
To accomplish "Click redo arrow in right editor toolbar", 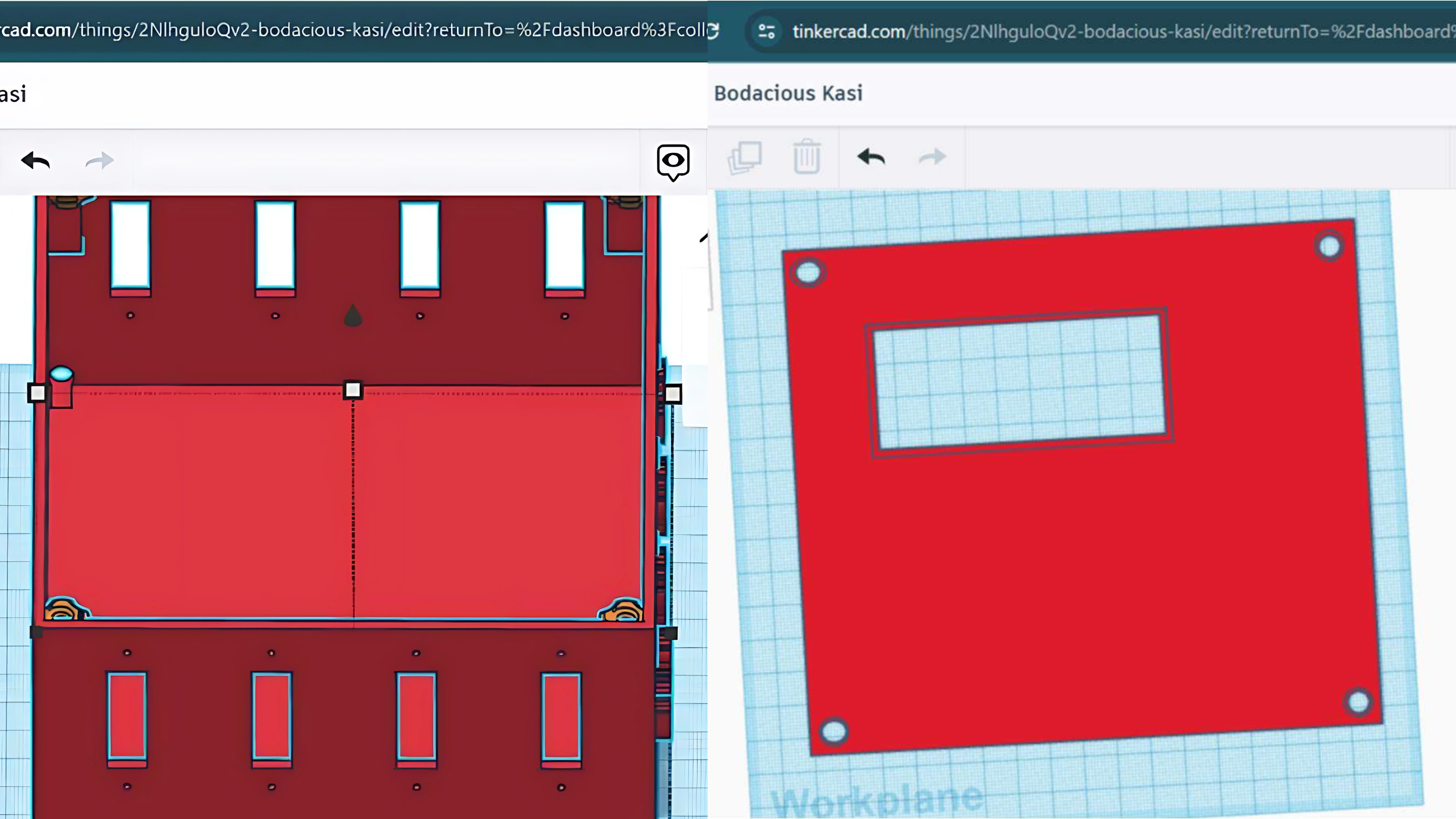I will click(x=933, y=157).
